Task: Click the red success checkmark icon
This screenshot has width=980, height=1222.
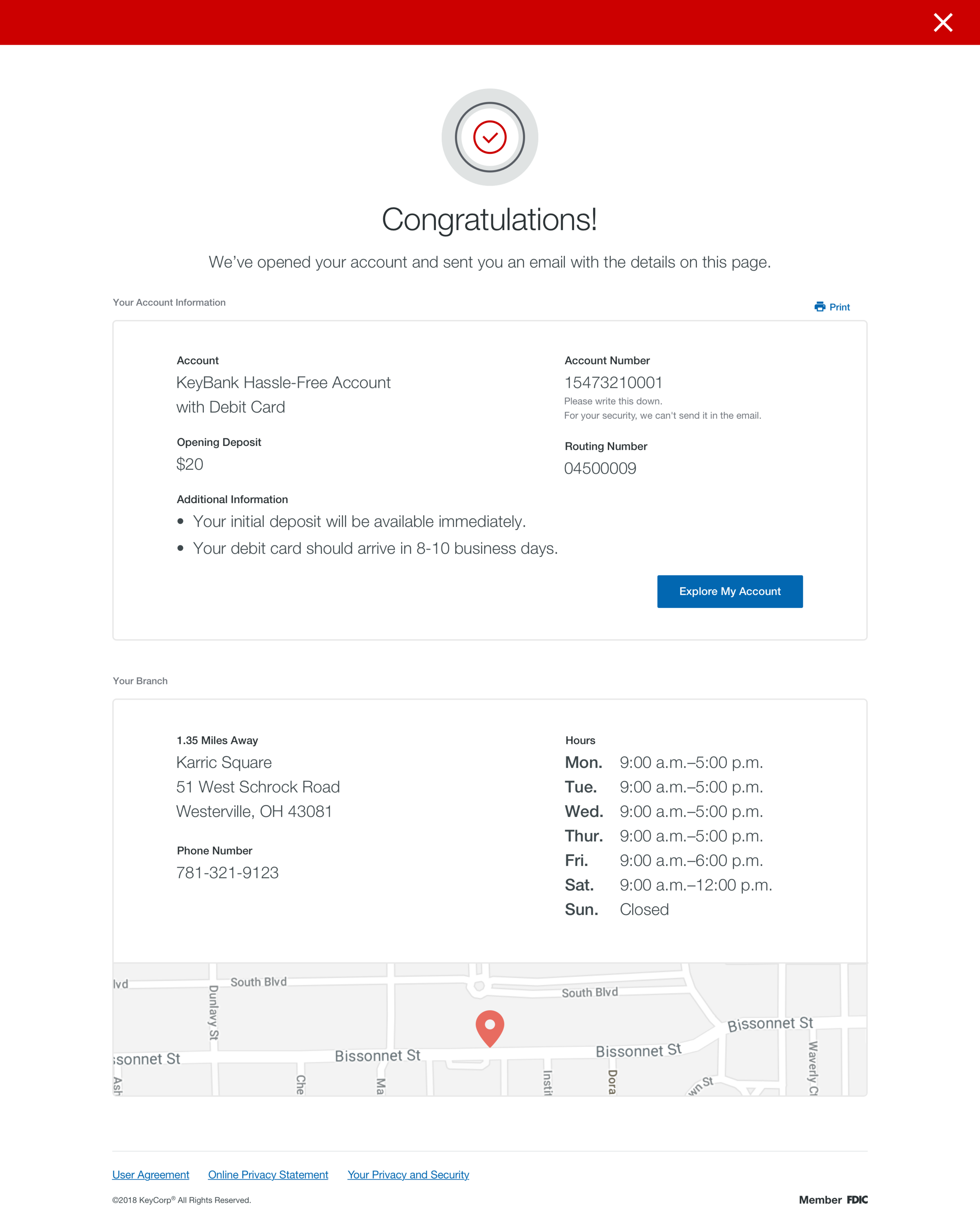Action: [x=490, y=137]
